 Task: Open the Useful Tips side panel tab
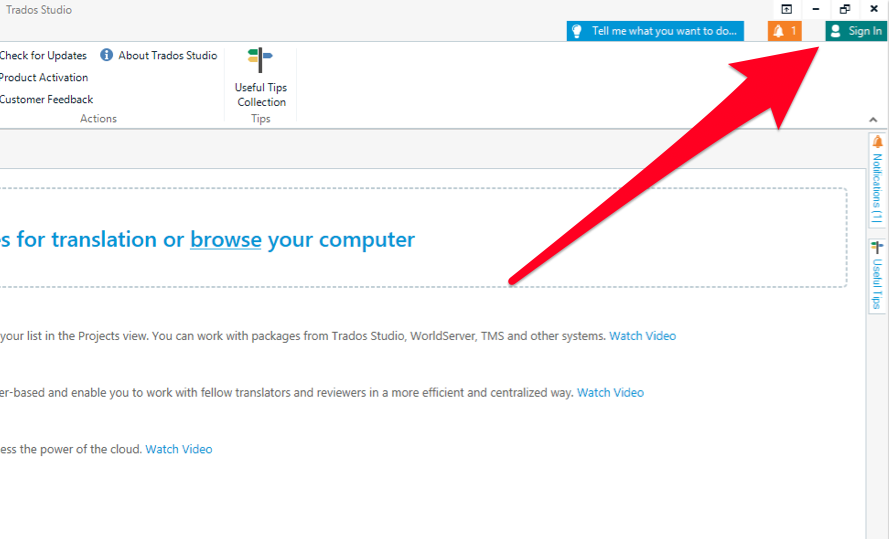click(877, 276)
